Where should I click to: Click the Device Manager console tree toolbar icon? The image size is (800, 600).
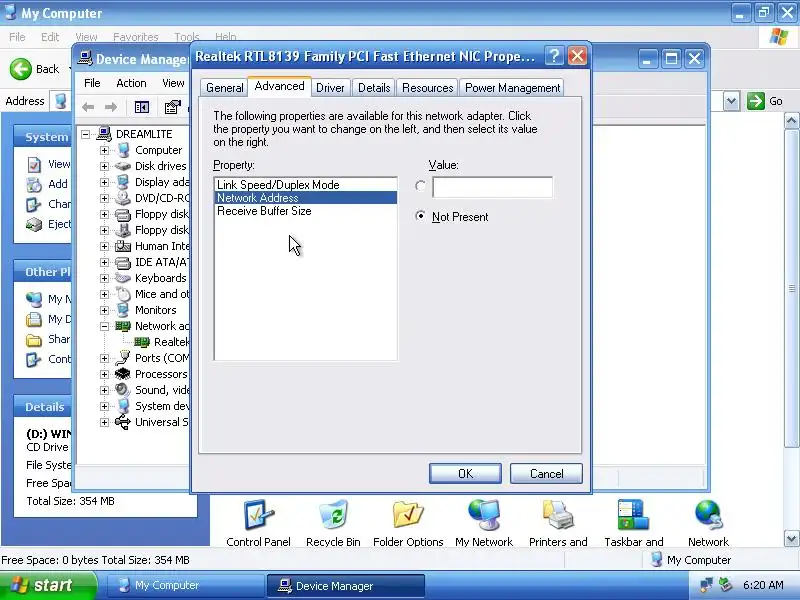point(141,107)
